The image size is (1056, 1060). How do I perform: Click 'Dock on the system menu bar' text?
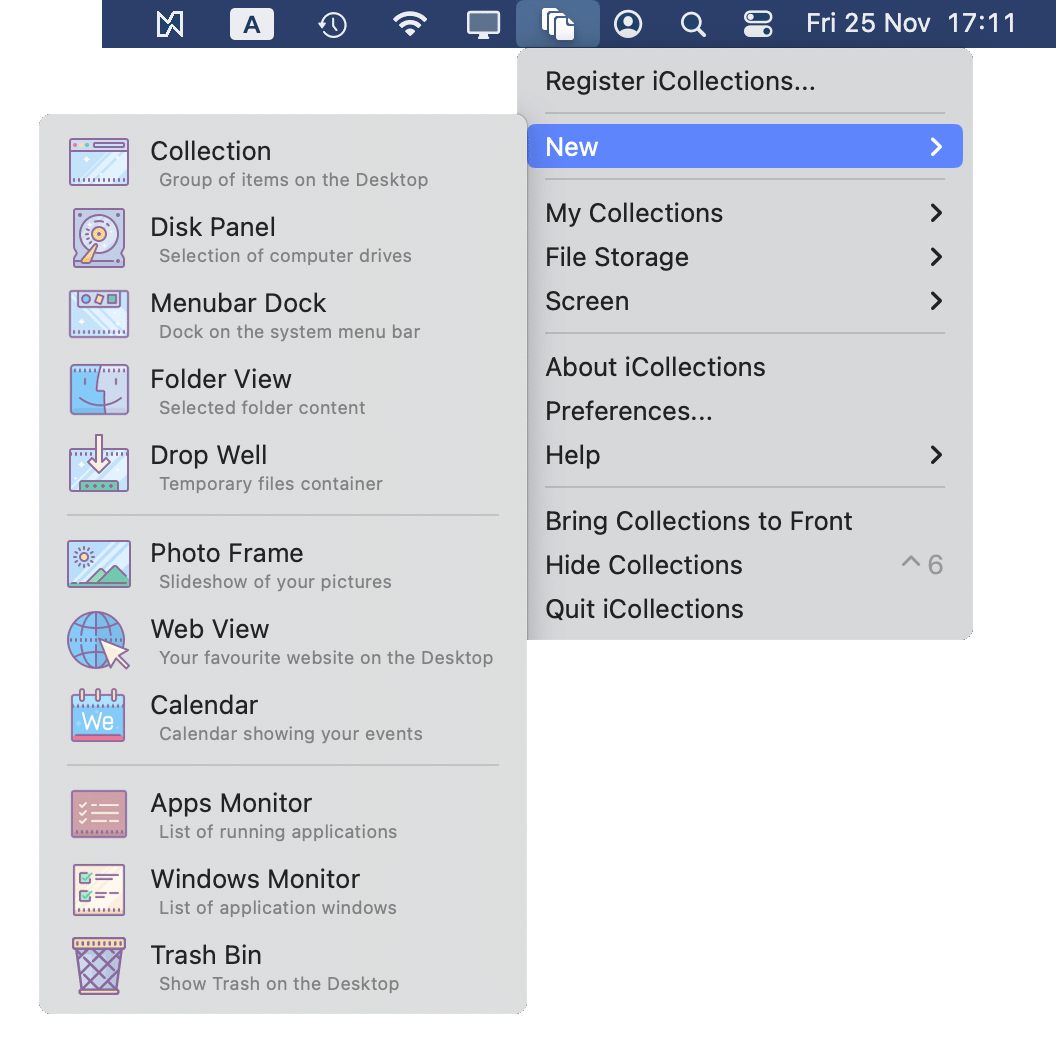click(289, 332)
